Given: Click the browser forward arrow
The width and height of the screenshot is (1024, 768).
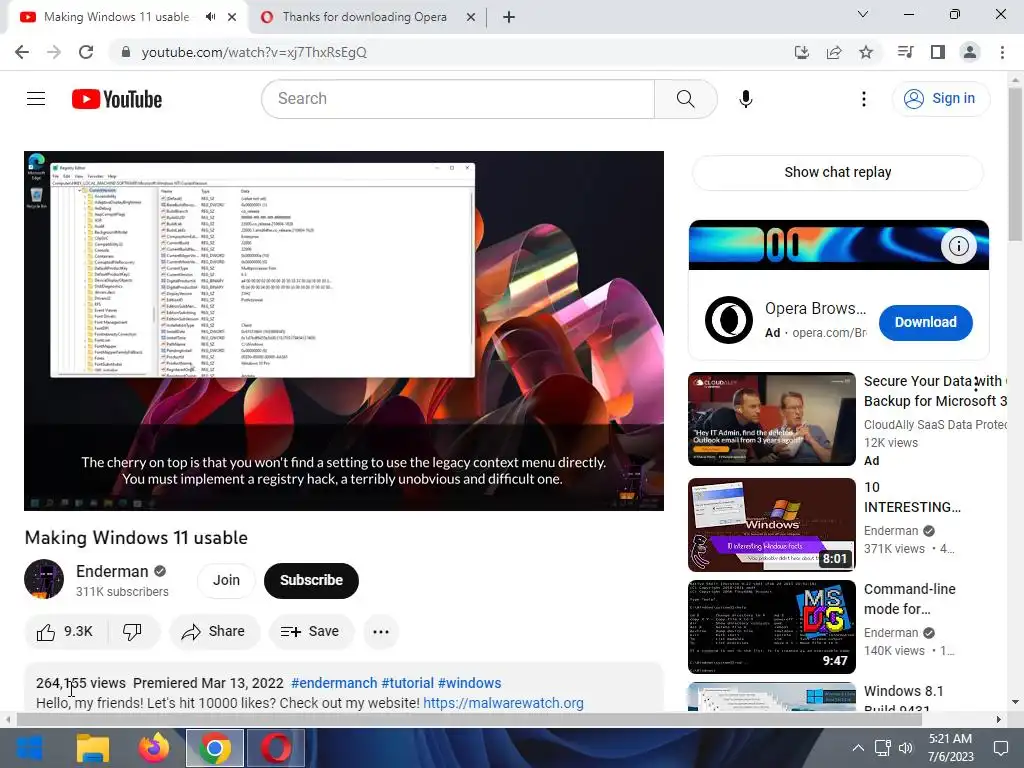Looking at the screenshot, I should tap(54, 52).
